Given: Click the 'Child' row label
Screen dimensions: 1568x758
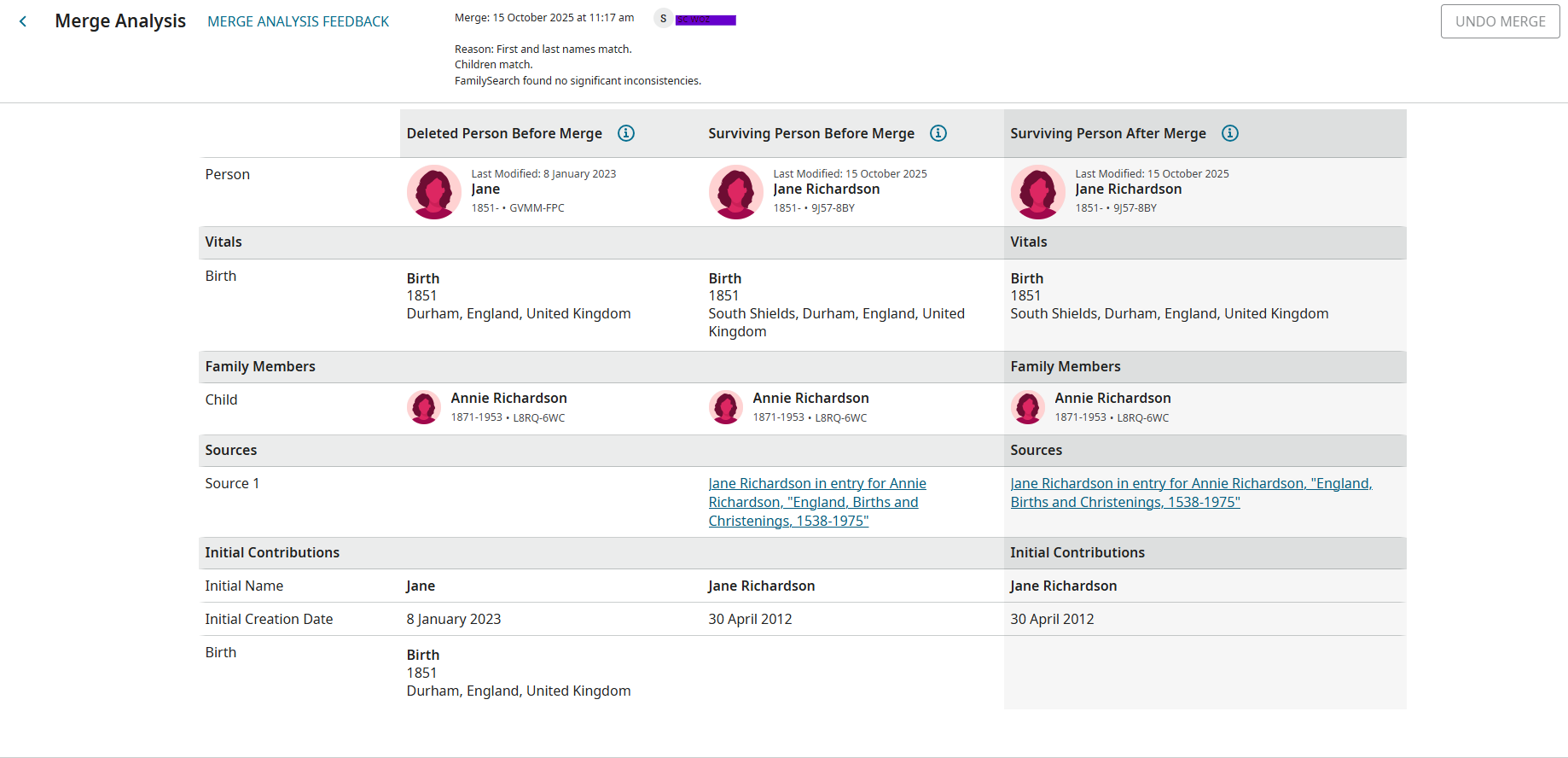Looking at the screenshot, I should 222,400.
